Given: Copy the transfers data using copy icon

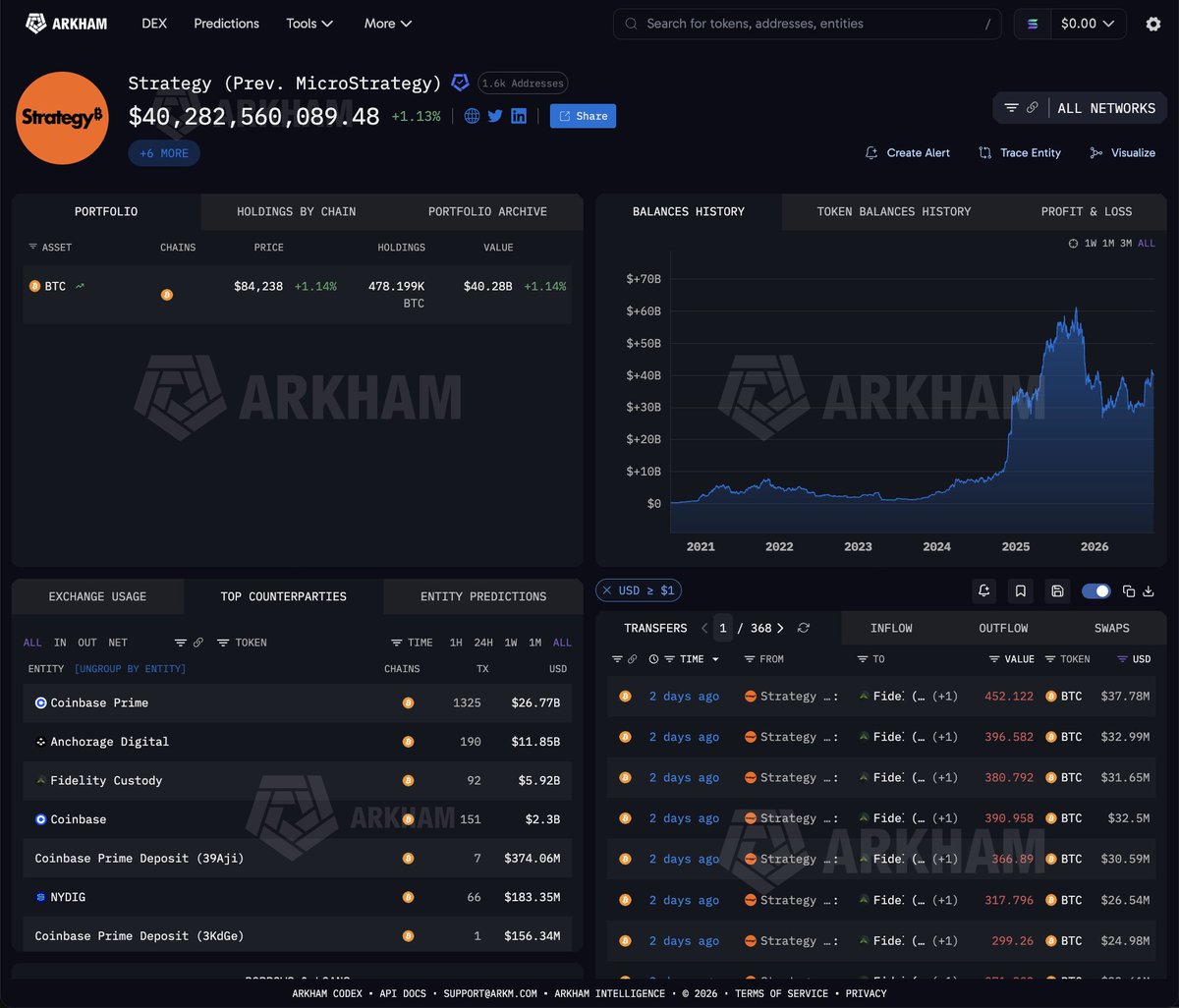Looking at the screenshot, I should point(1129,590).
